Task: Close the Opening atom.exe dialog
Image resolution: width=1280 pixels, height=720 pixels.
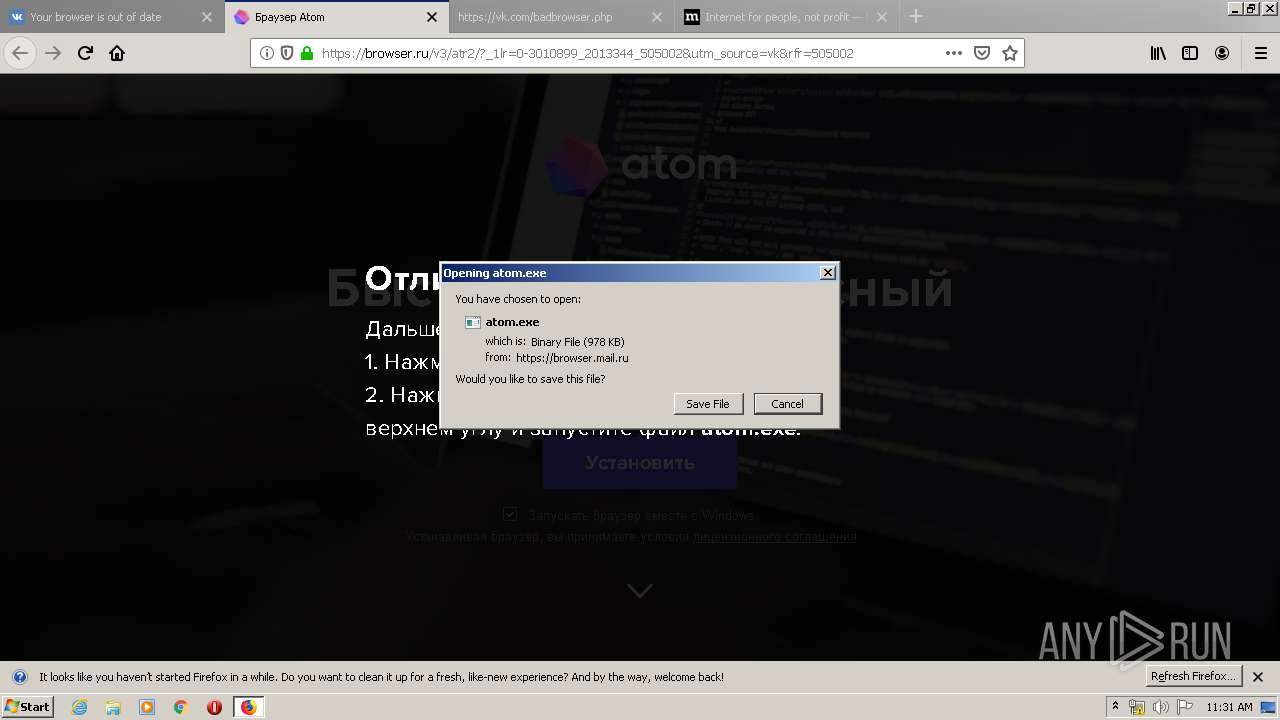Action: tap(827, 273)
